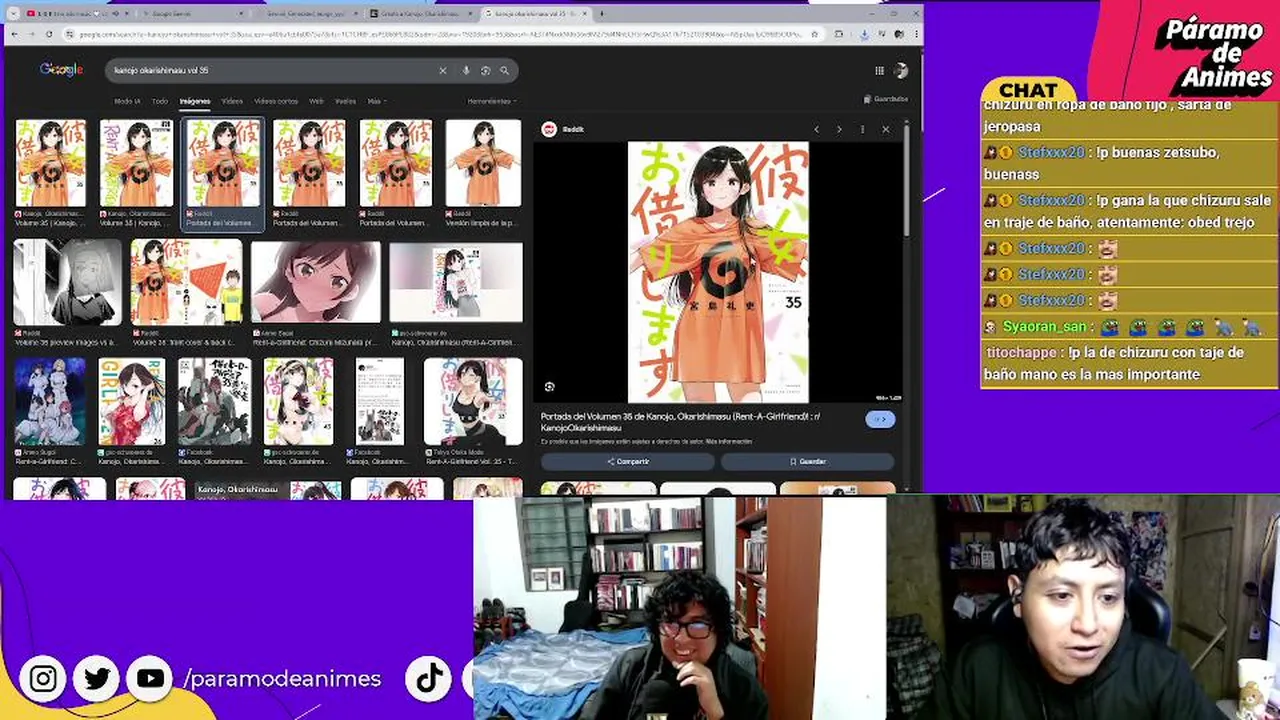Image resolution: width=1280 pixels, height=720 pixels.
Task: Open the first orange cover thumbnail in the top row
Action: click(x=50, y=163)
